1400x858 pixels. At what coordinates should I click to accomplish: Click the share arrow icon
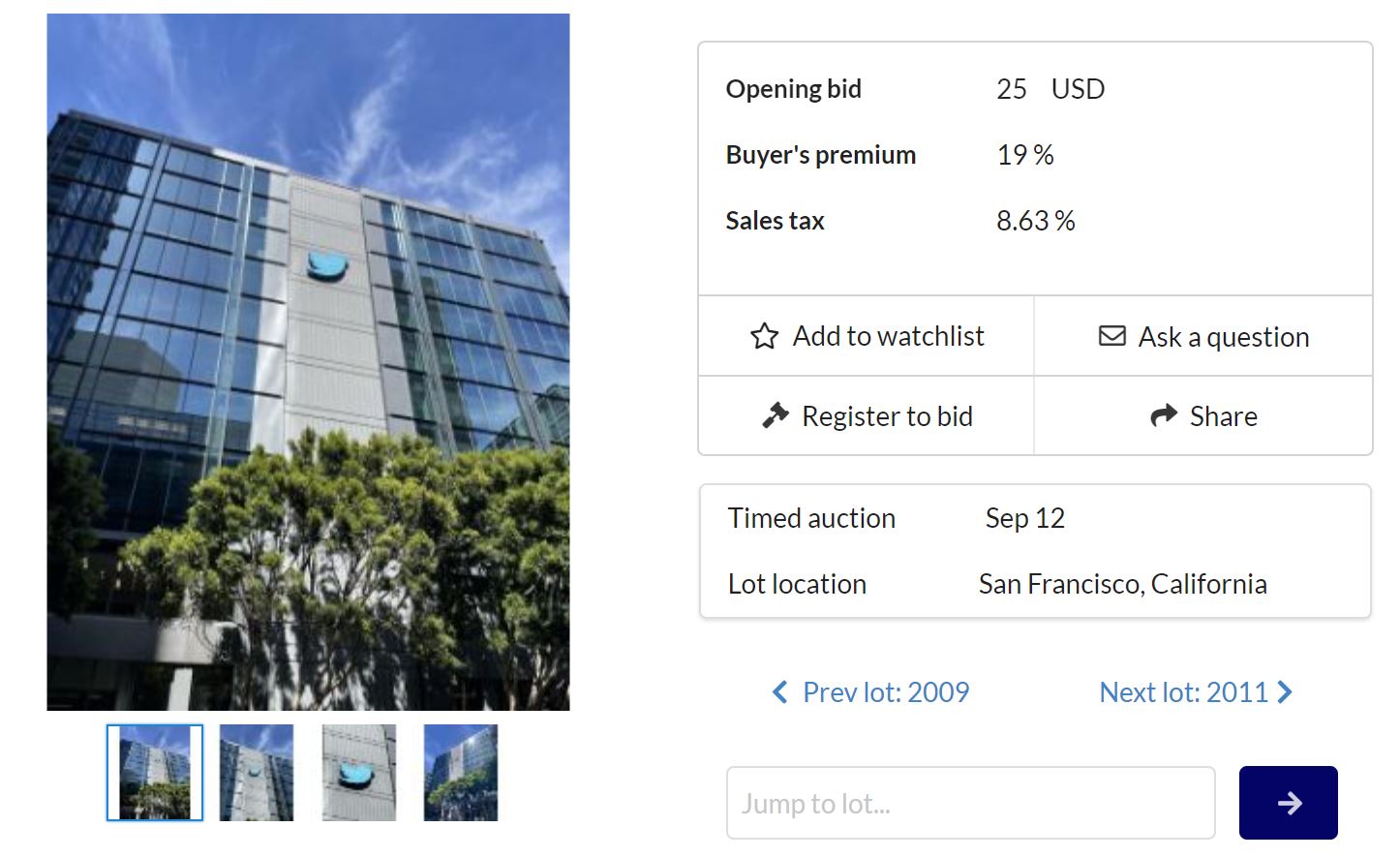[1163, 415]
